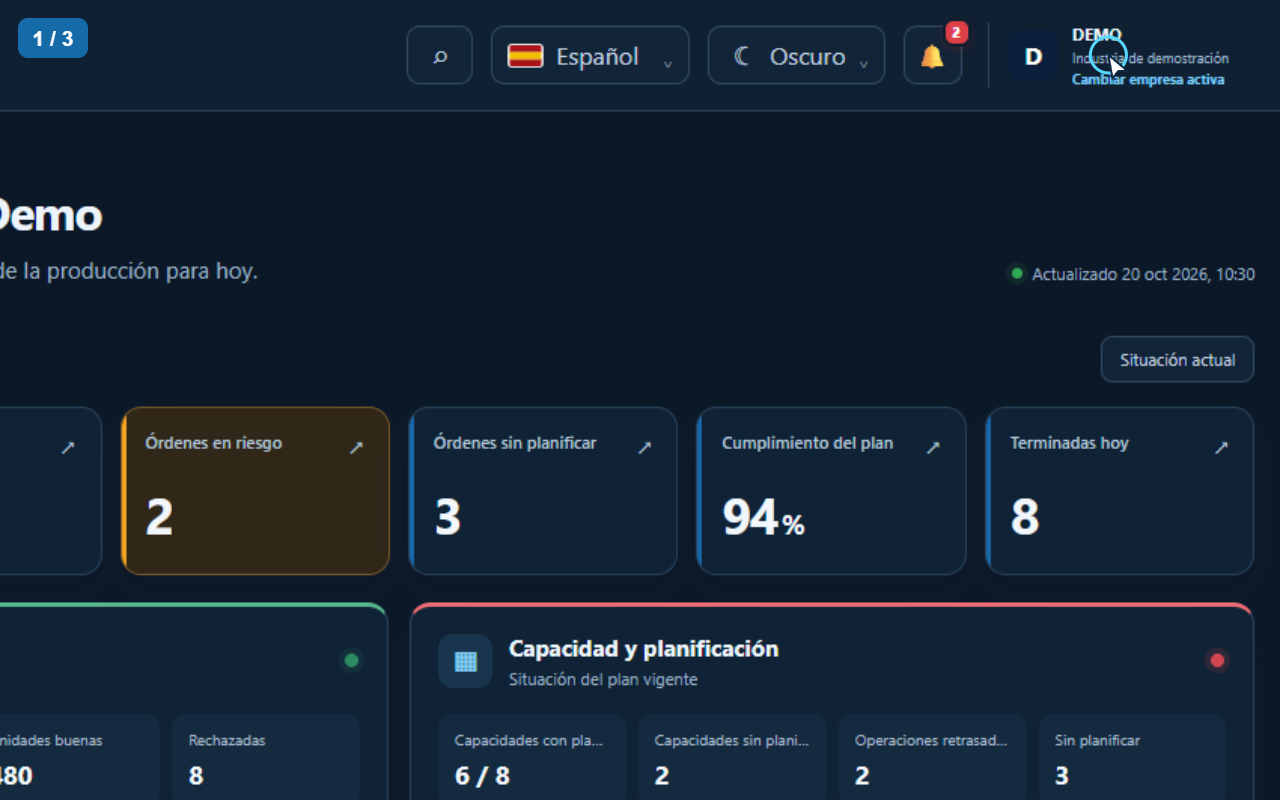Expand the Oscuro theme dropdown
The height and width of the screenshot is (800, 1280).
(x=796, y=56)
